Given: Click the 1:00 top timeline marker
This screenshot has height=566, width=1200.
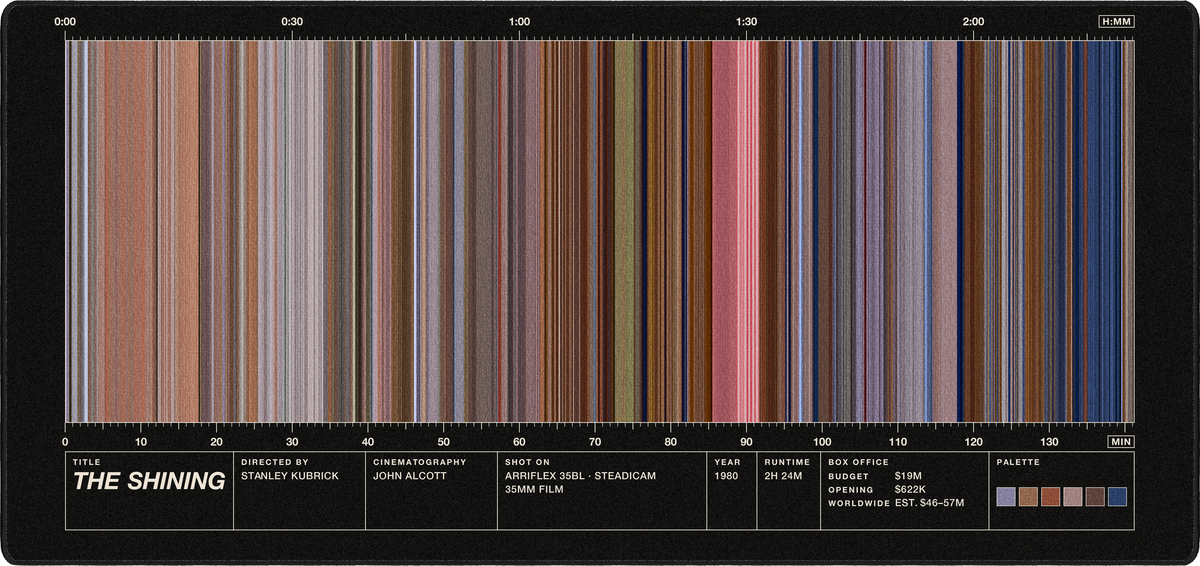Looking at the screenshot, I should pos(519,21).
